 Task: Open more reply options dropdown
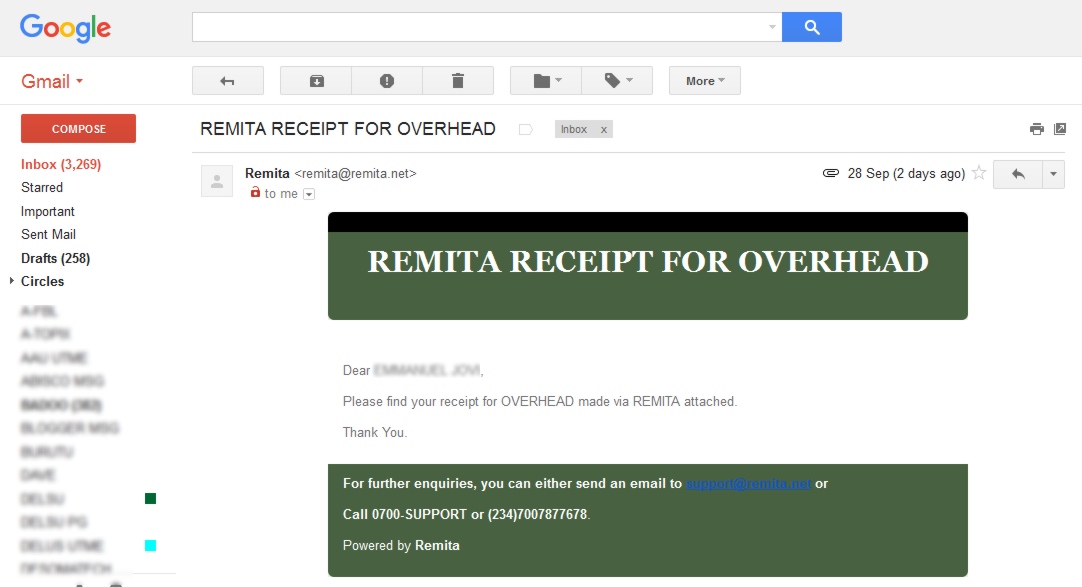coord(1053,175)
